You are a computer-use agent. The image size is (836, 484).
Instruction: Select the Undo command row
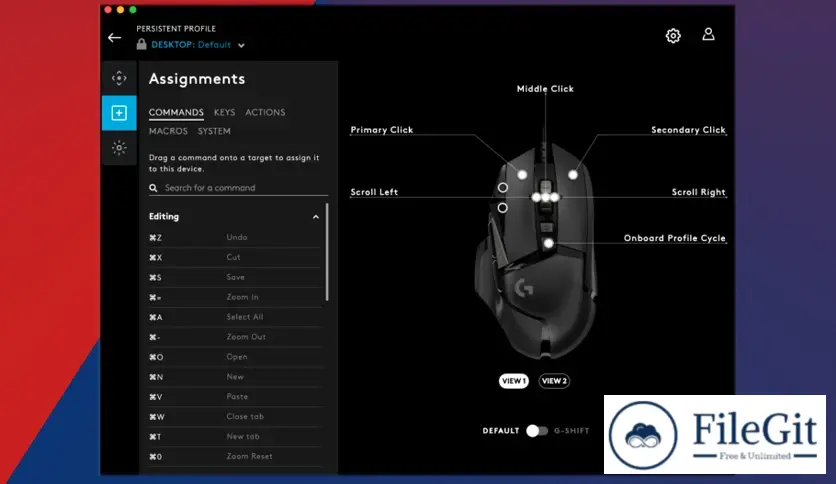coord(236,238)
